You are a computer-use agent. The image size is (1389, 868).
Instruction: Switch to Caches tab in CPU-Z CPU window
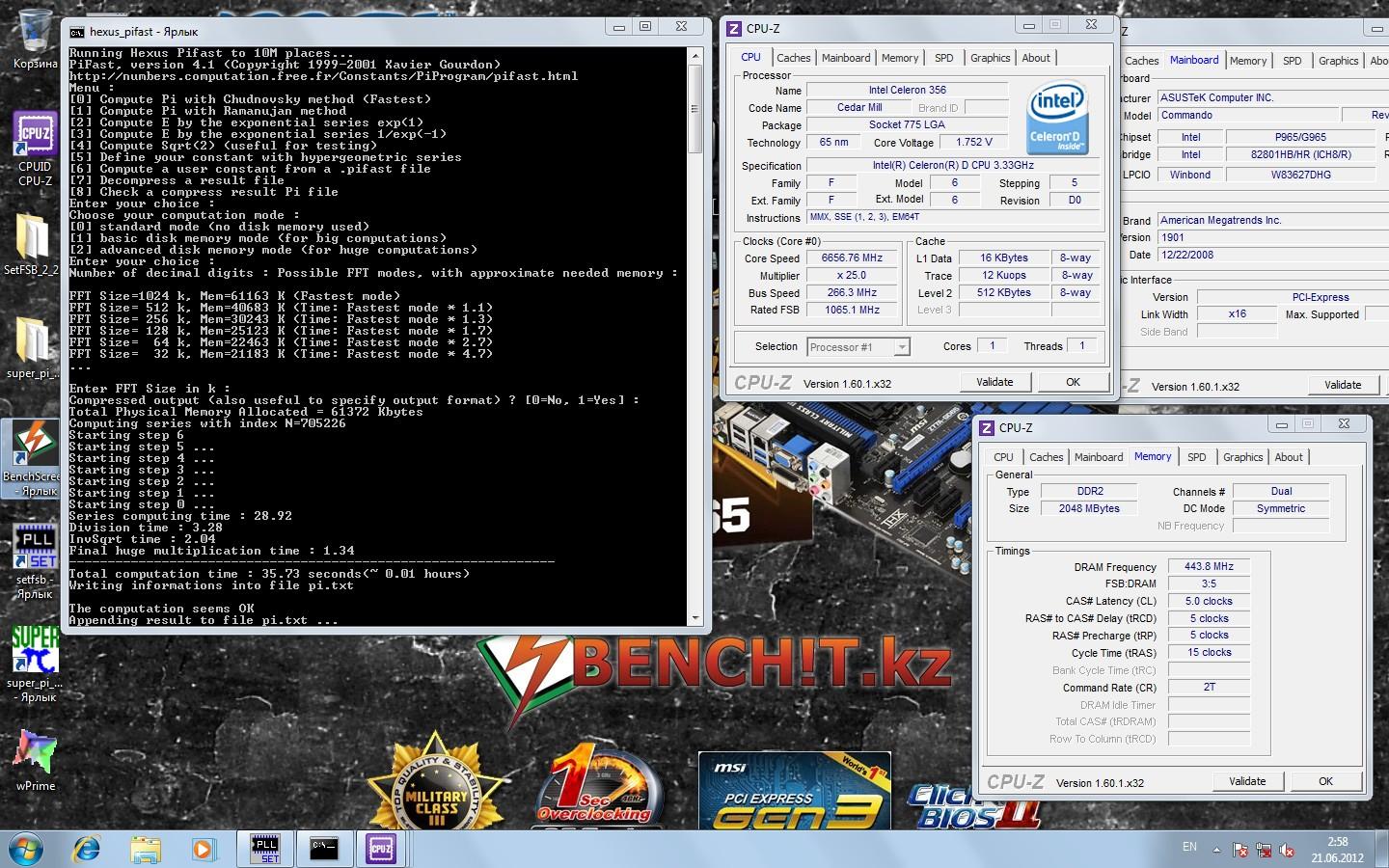pyautogui.click(x=794, y=58)
